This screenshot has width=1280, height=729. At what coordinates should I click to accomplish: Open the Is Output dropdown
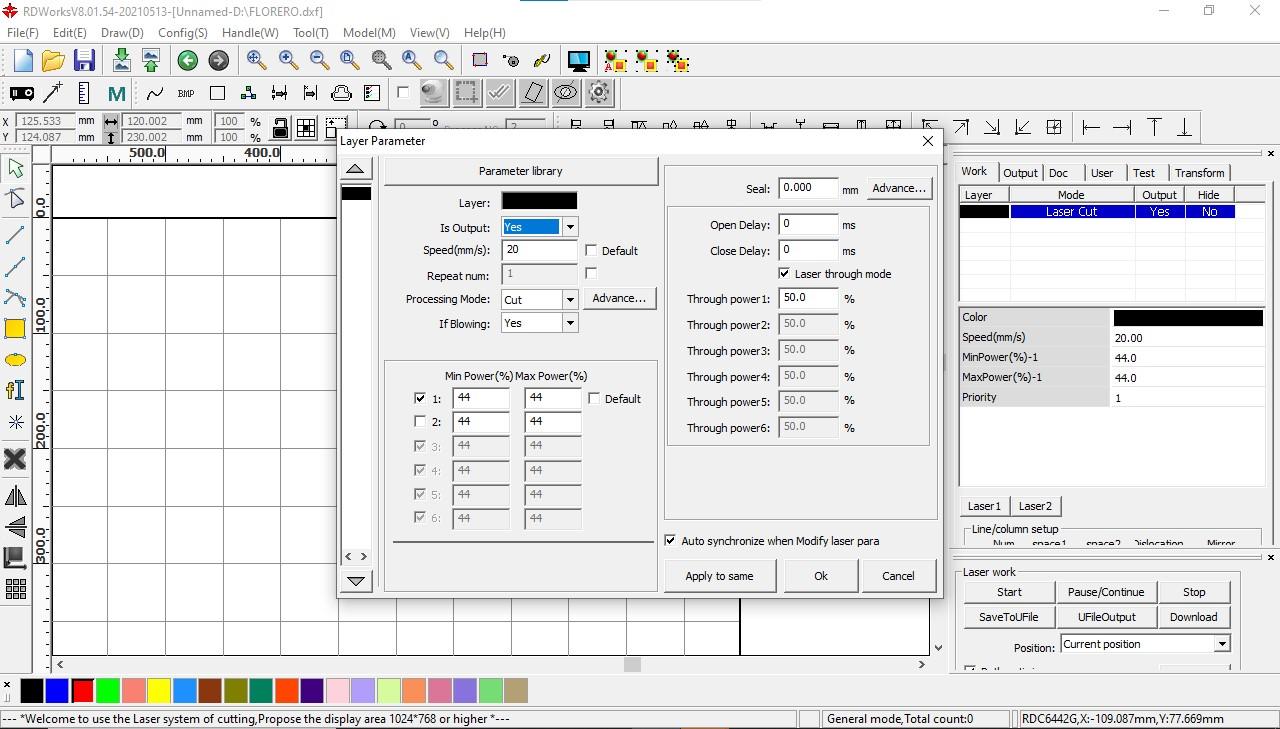[569, 227]
